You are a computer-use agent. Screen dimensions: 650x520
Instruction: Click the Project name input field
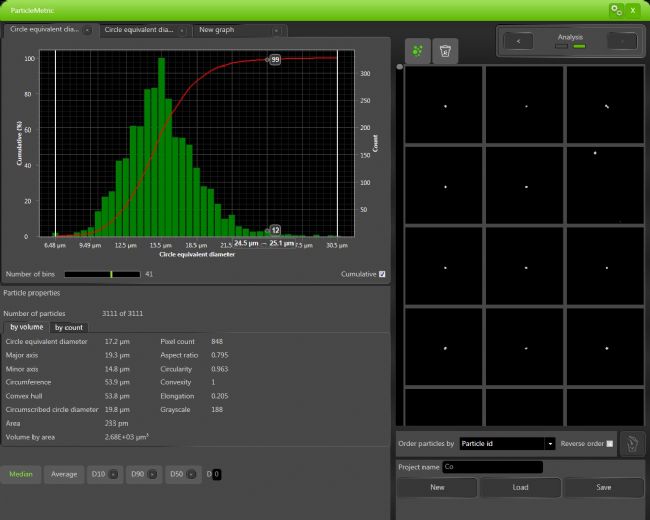[x=491, y=466]
